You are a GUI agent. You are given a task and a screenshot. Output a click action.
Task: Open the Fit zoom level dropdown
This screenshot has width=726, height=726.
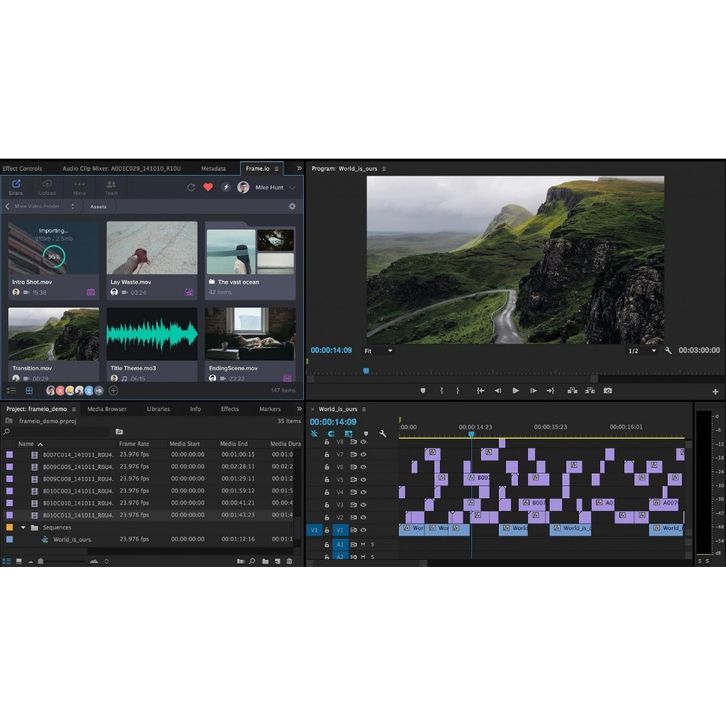pyautogui.click(x=378, y=351)
